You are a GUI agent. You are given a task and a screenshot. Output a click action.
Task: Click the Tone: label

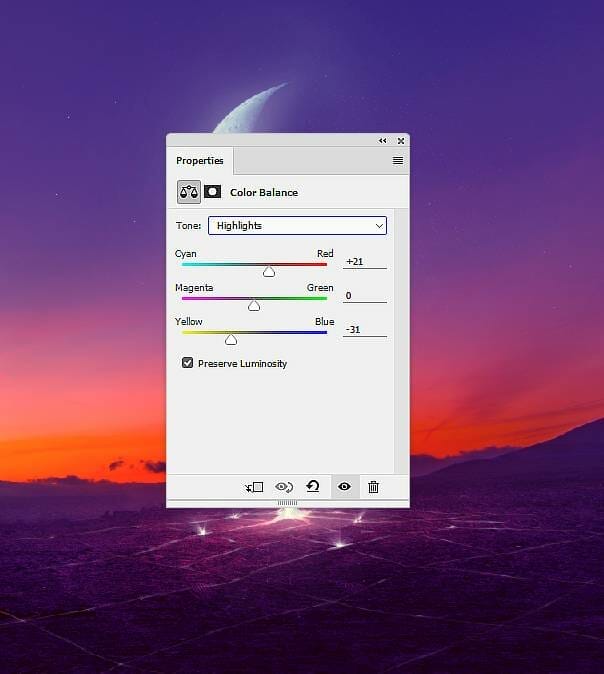click(x=188, y=226)
